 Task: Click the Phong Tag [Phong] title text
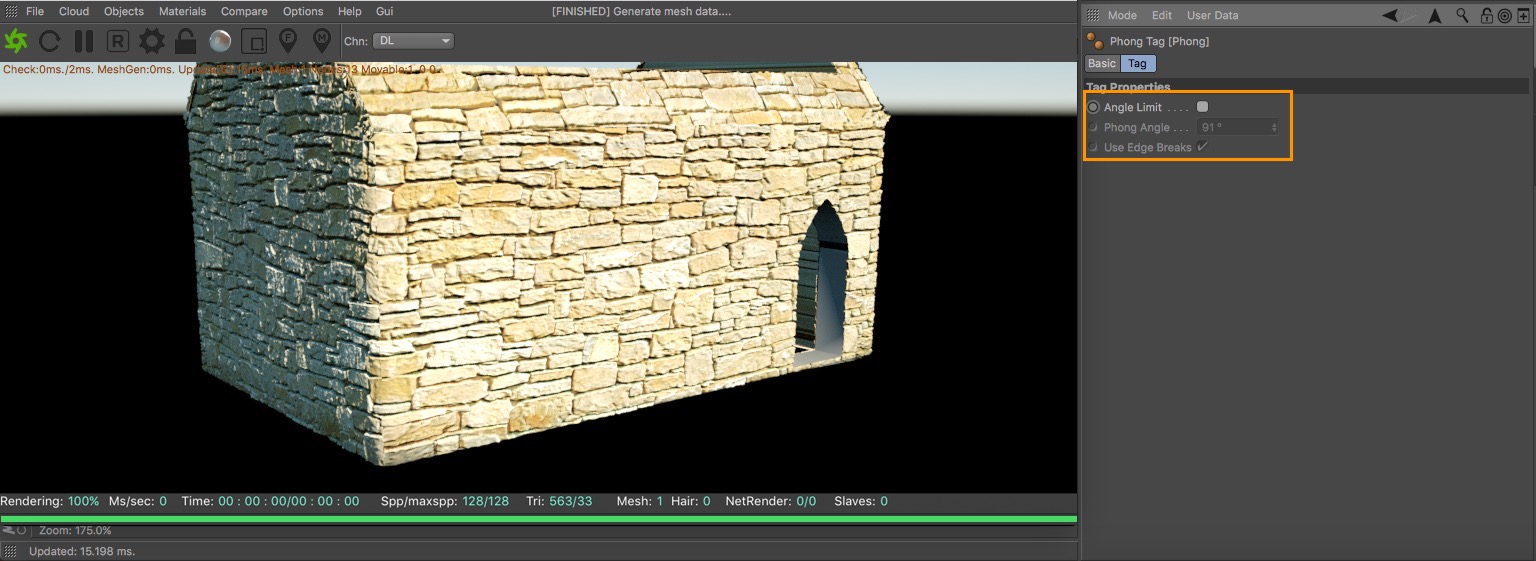pyautogui.click(x=1159, y=41)
